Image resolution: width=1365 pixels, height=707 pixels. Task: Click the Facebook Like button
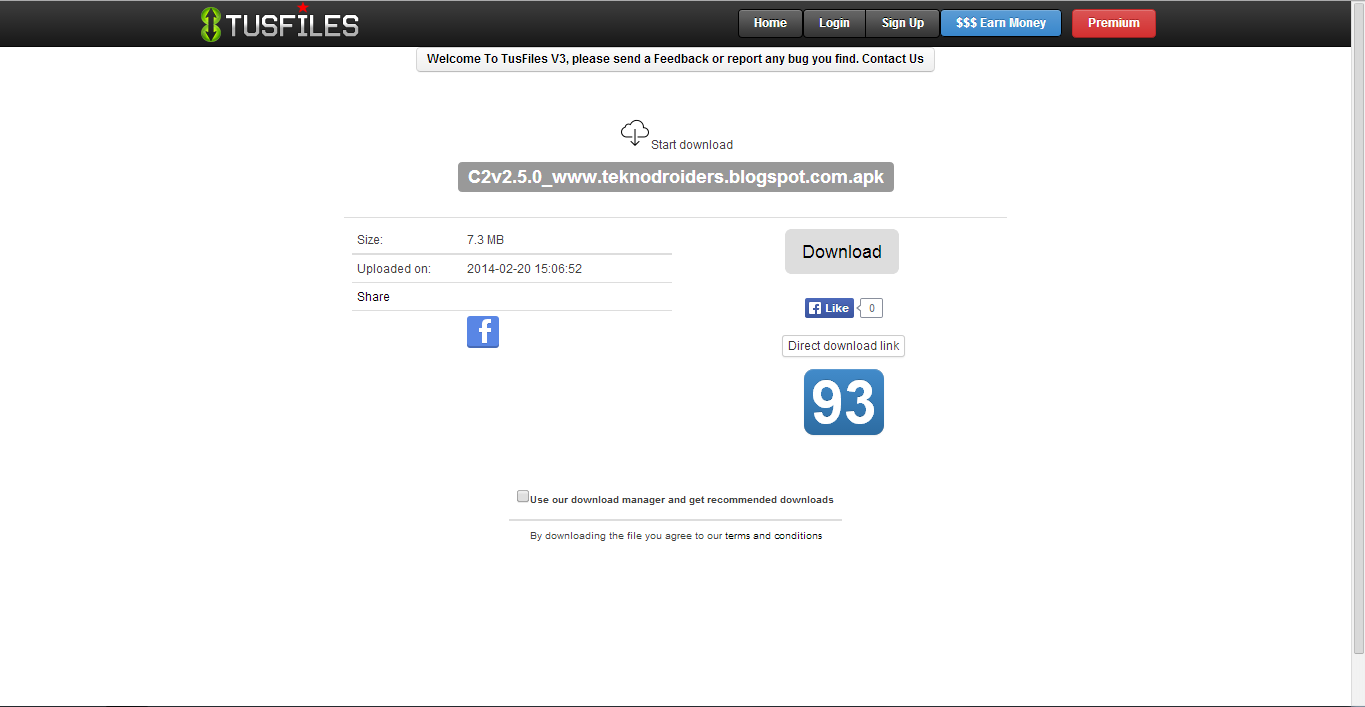click(x=828, y=307)
